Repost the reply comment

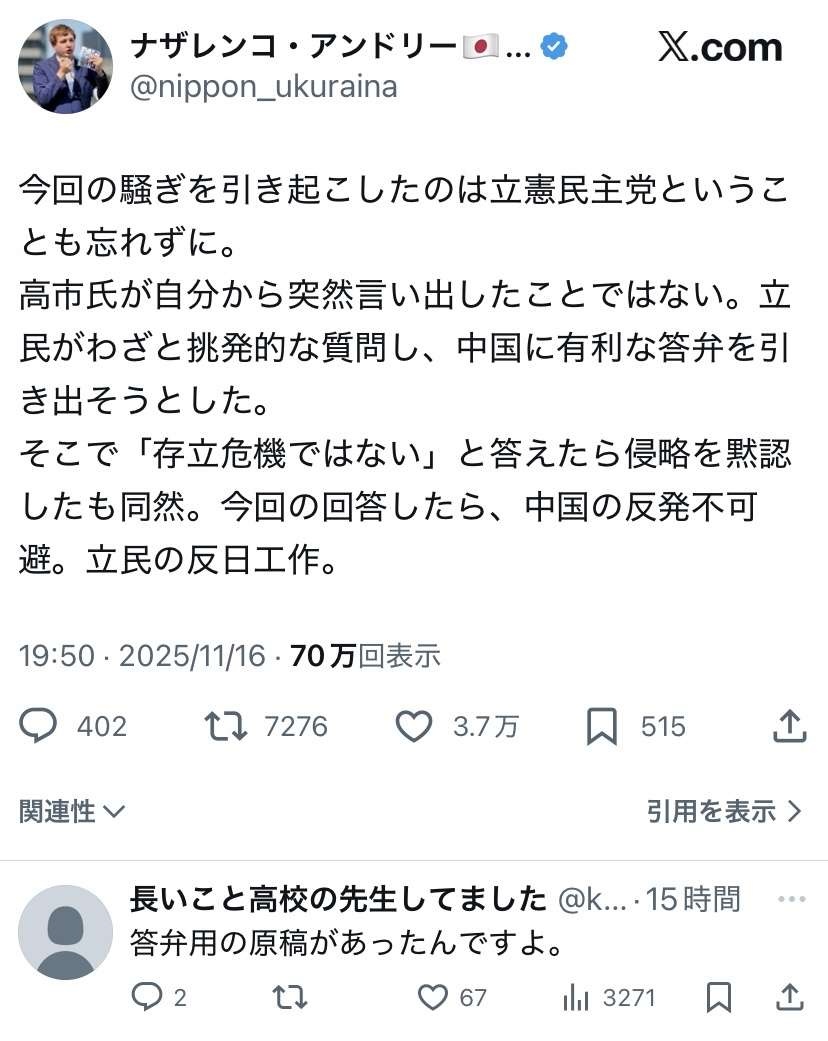pos(289,996)
